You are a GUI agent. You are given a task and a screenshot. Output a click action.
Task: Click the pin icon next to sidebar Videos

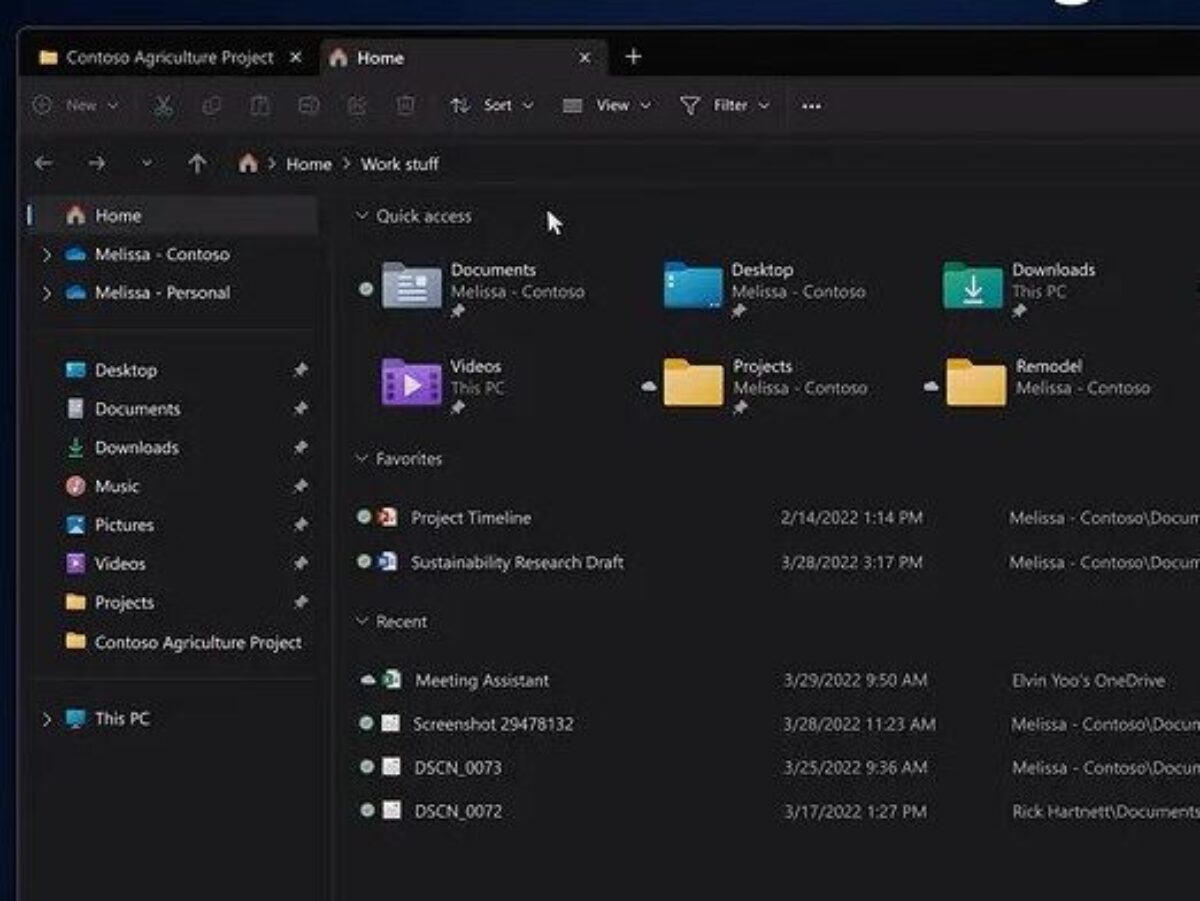coord(300,564)
